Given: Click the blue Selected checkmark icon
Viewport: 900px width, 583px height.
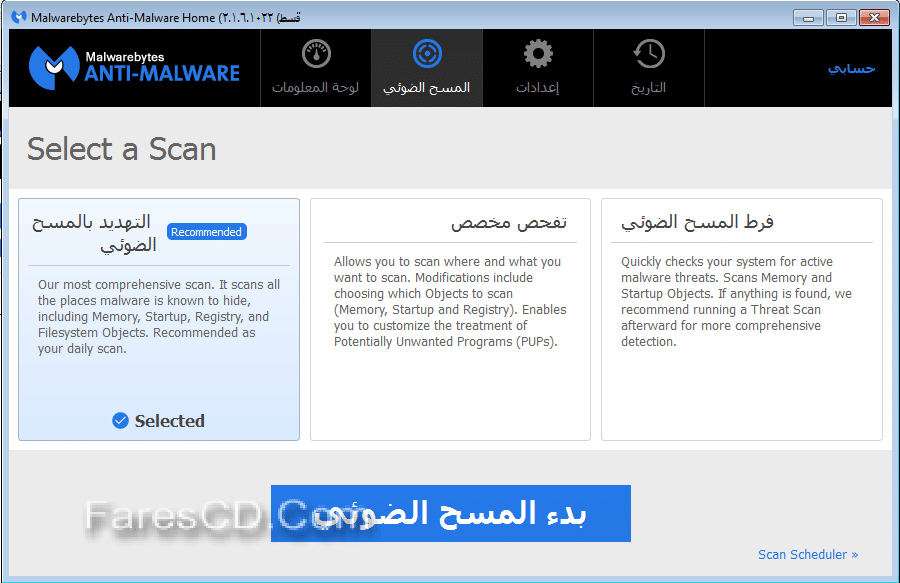Looking at the screenshot, I should 121,421.
